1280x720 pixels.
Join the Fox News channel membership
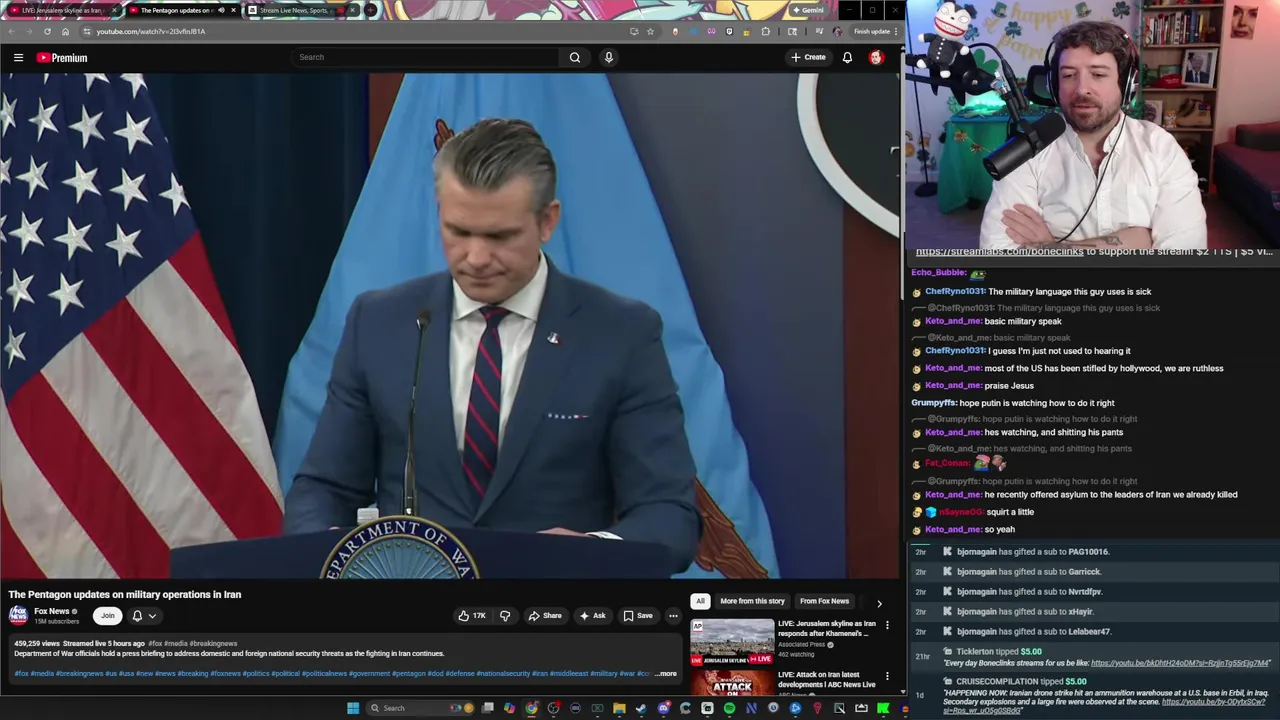pyautogui.click(x=107, y=616)
